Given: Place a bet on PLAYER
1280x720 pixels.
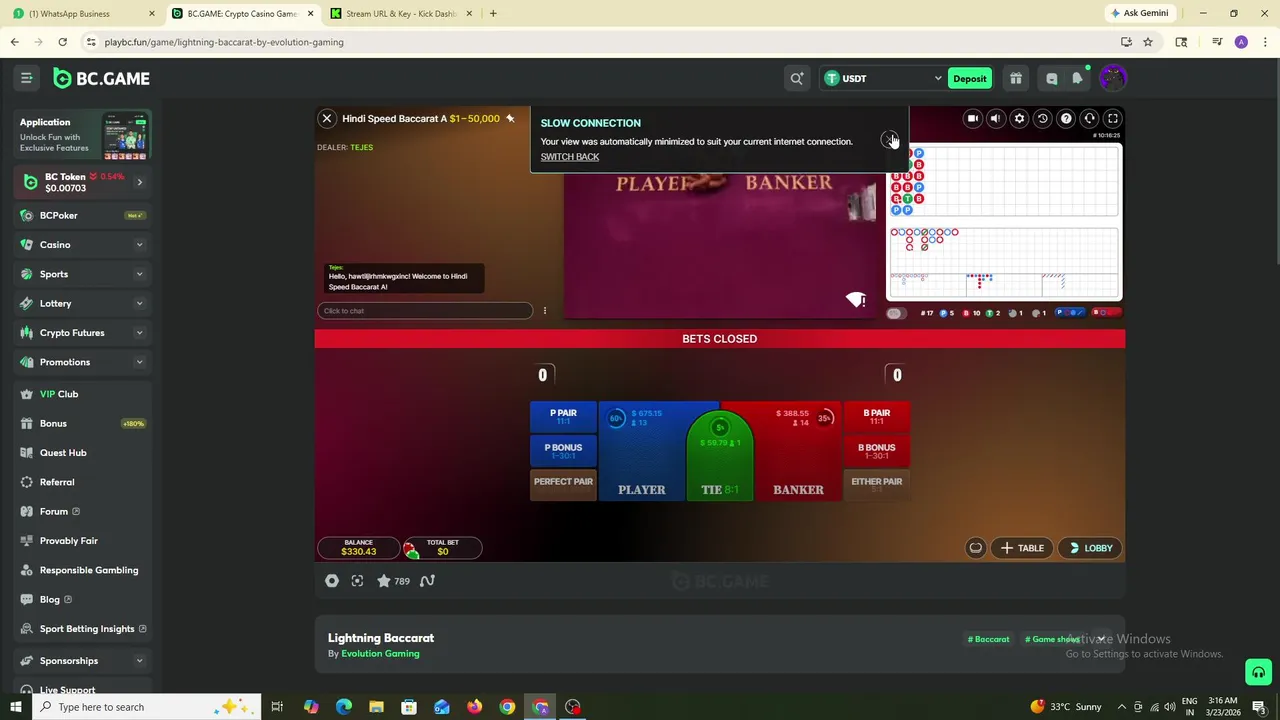Looking at the screenshot, I should 641,450.
